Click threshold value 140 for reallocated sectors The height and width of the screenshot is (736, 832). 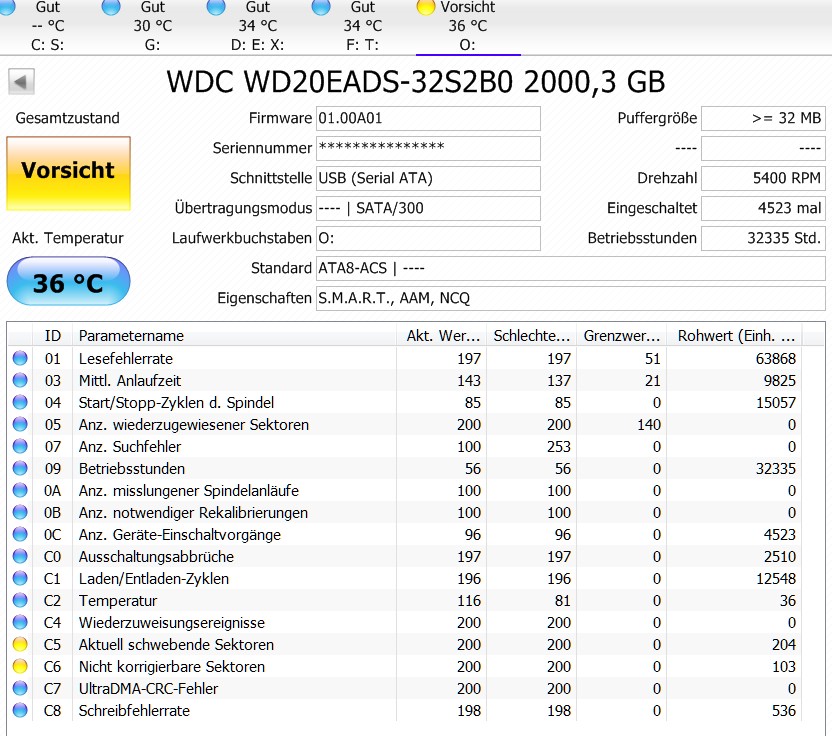coord(649,425)
